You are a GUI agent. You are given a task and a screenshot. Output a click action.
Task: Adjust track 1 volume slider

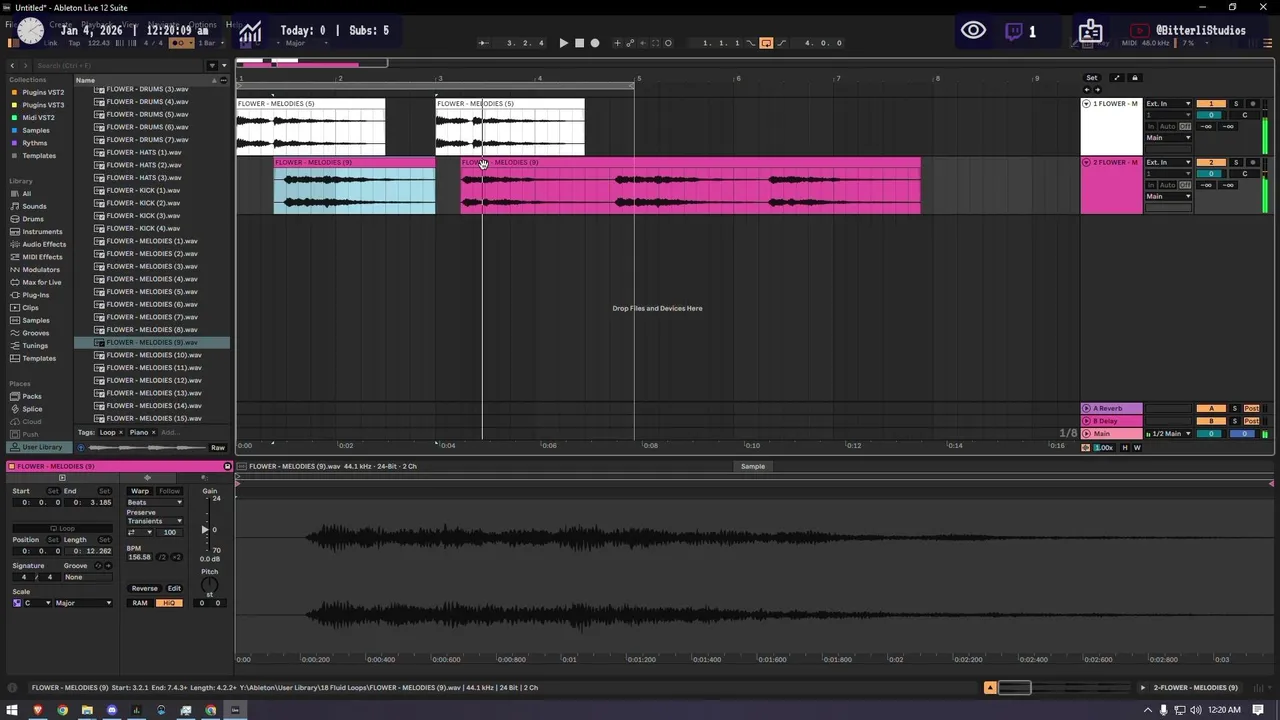(x=1211, y=115)
